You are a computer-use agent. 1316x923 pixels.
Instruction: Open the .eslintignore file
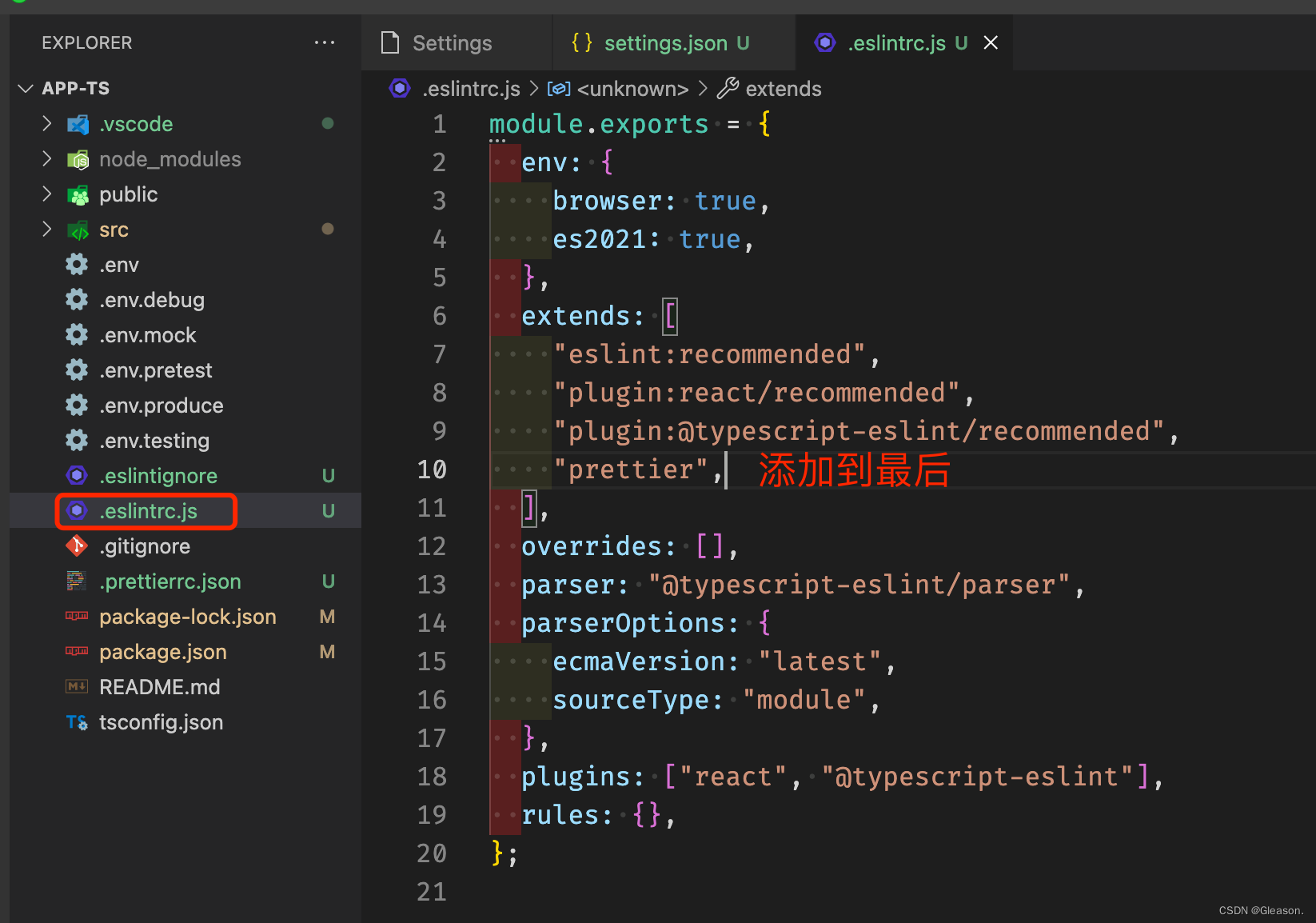tap(185, 476)
